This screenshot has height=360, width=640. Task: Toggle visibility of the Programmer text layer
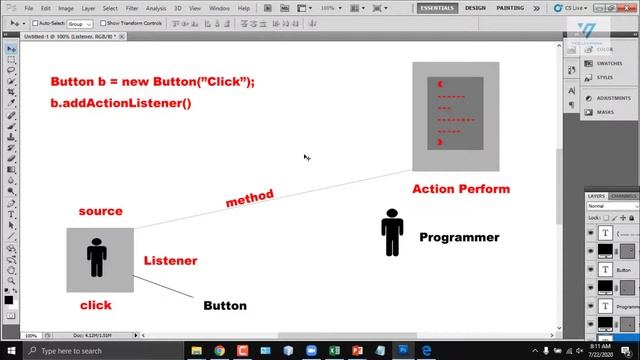pyautogui.click(x=591, y=306)
